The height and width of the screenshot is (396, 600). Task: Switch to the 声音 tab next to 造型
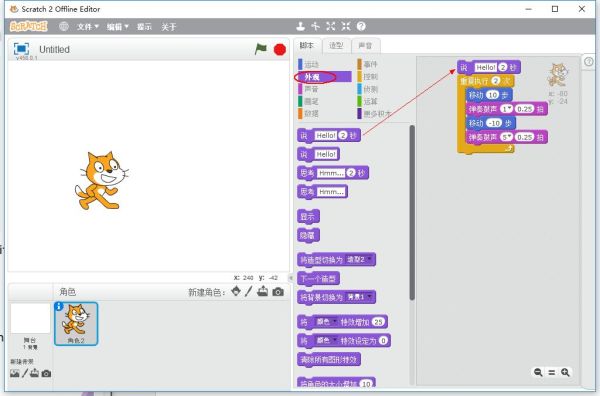tap(365, 46)
